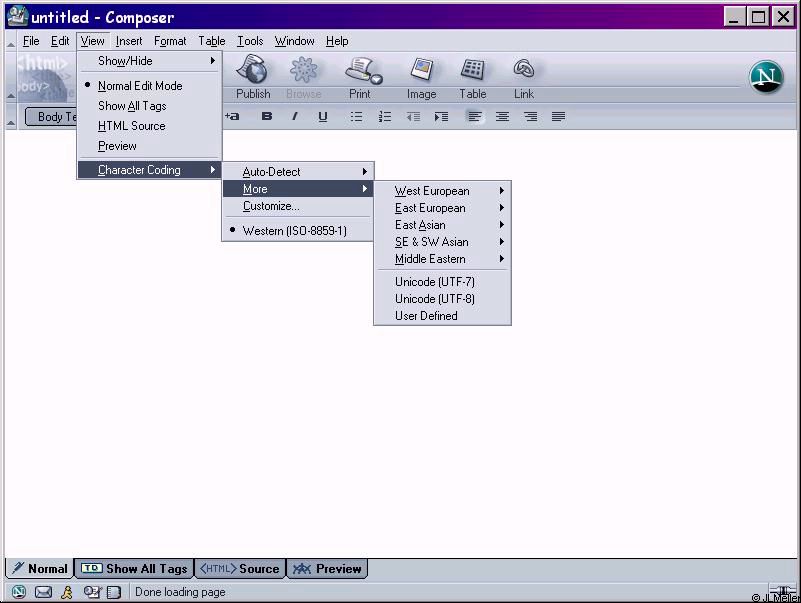The height and width of the screenshot is (603, 801).
Task: Toggle underline formatting
Action: pyautogui.click(x=322, y=117)
